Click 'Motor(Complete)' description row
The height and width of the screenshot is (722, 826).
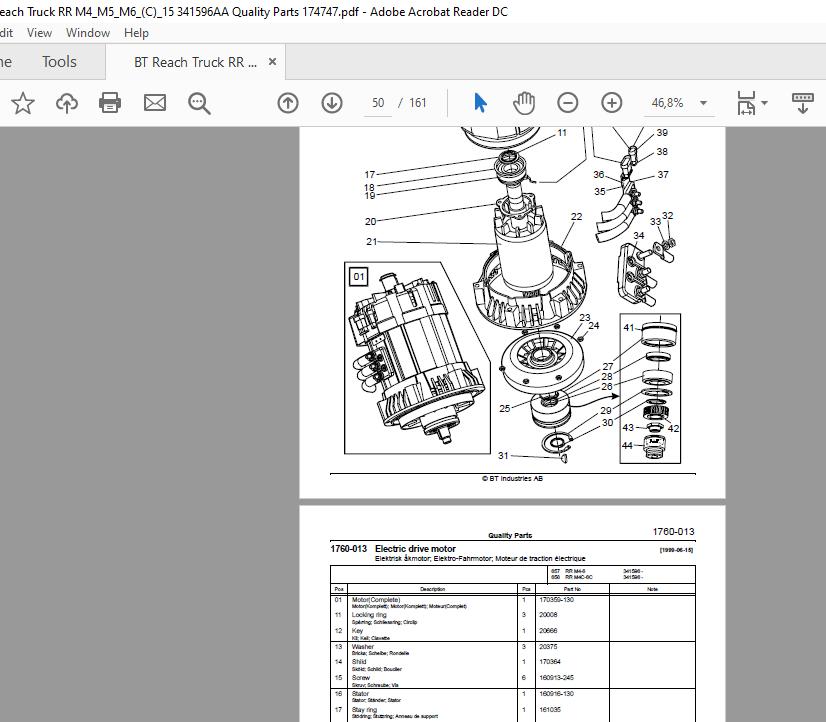[x=432, y=602]
